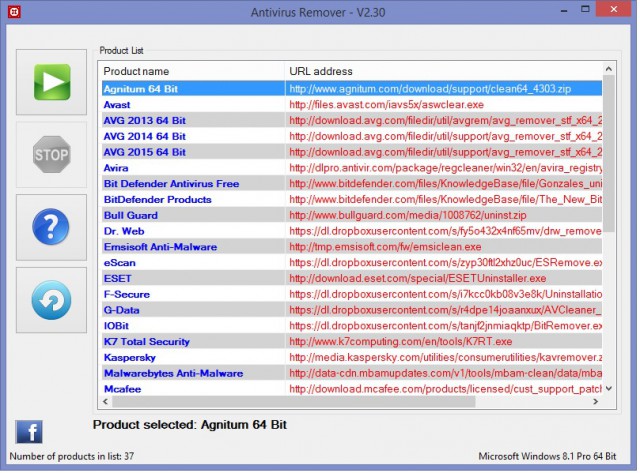Open the Facebook icon link
This screenshot has height=473, width=640.
29,432
